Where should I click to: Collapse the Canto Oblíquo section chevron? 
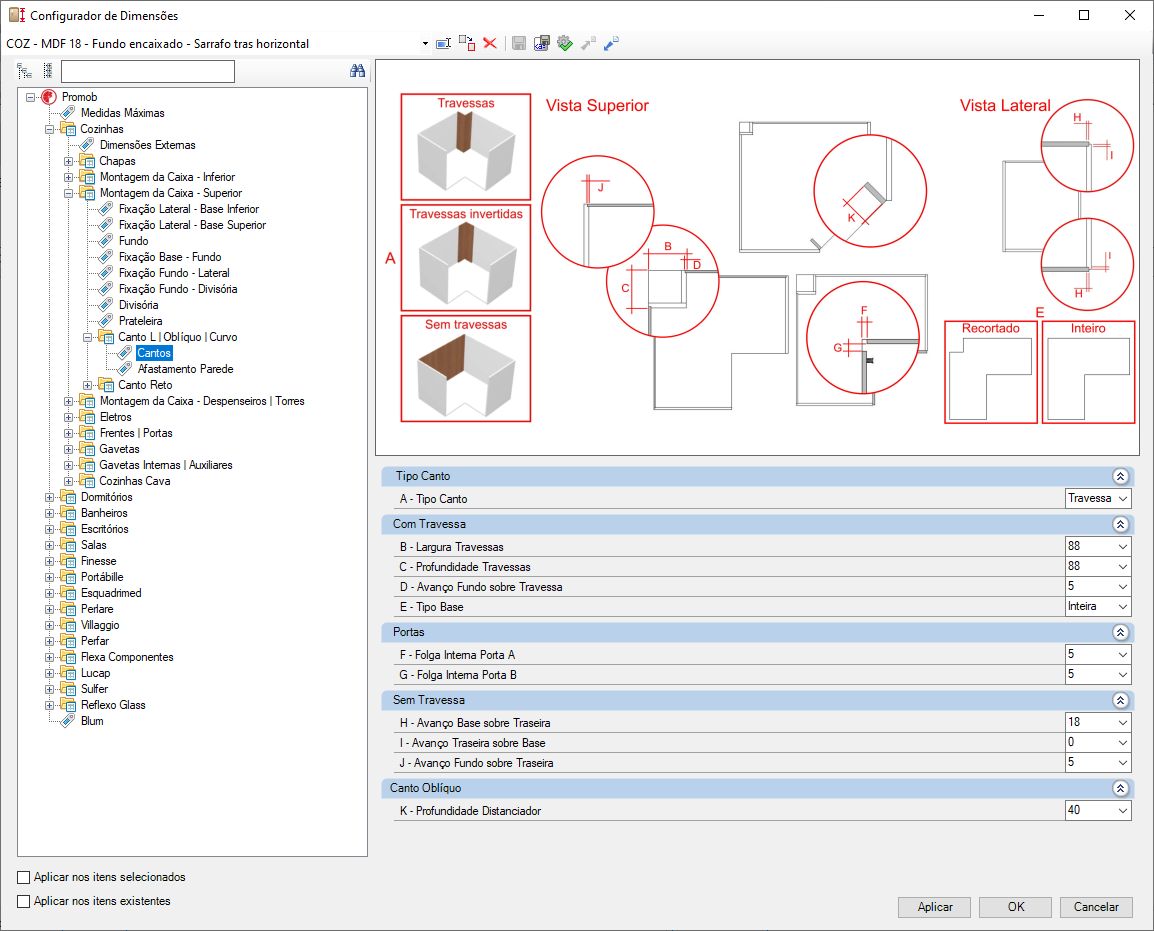[1120, 788]
